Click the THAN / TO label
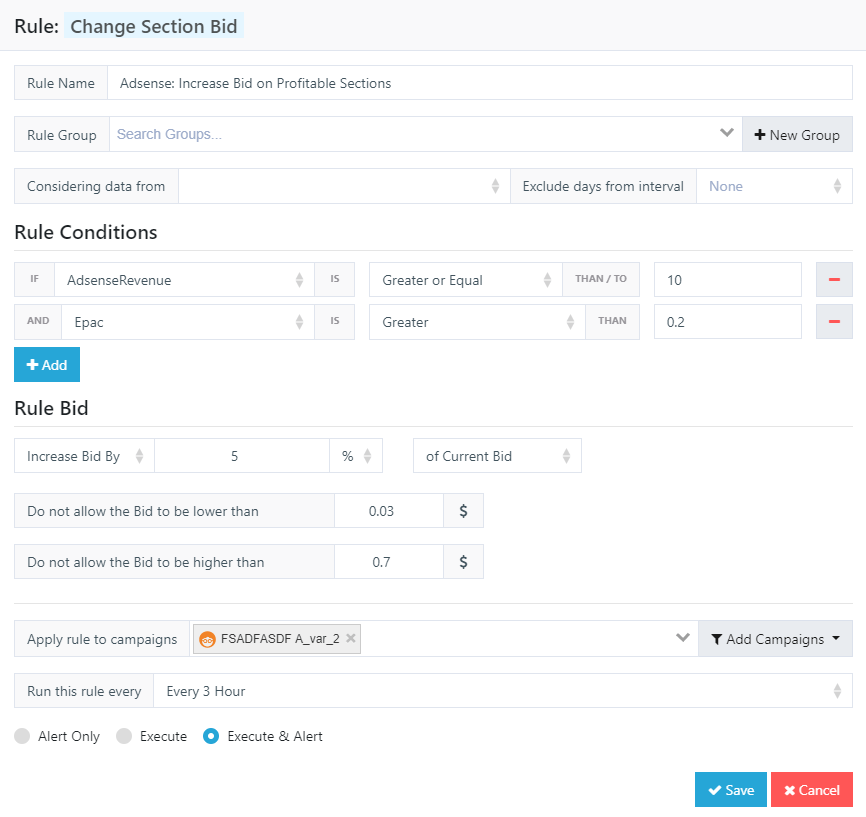 [601, 279]
